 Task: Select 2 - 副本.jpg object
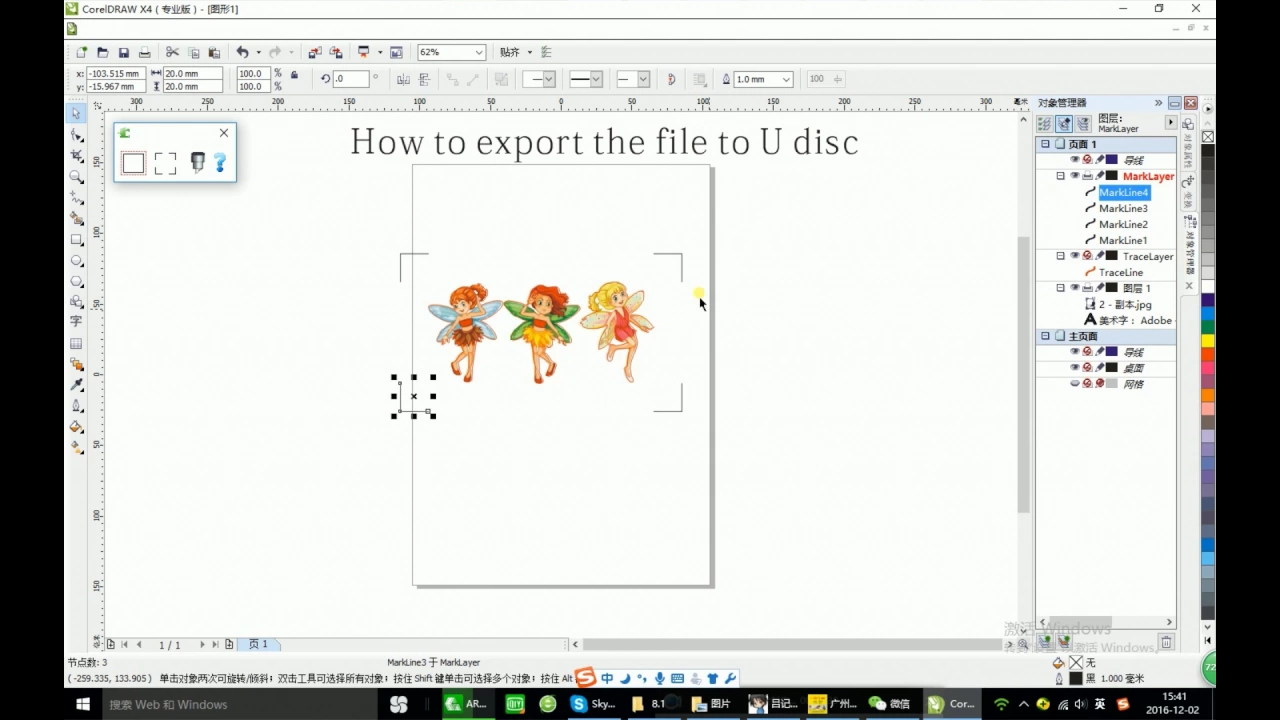pos(1125,304)
